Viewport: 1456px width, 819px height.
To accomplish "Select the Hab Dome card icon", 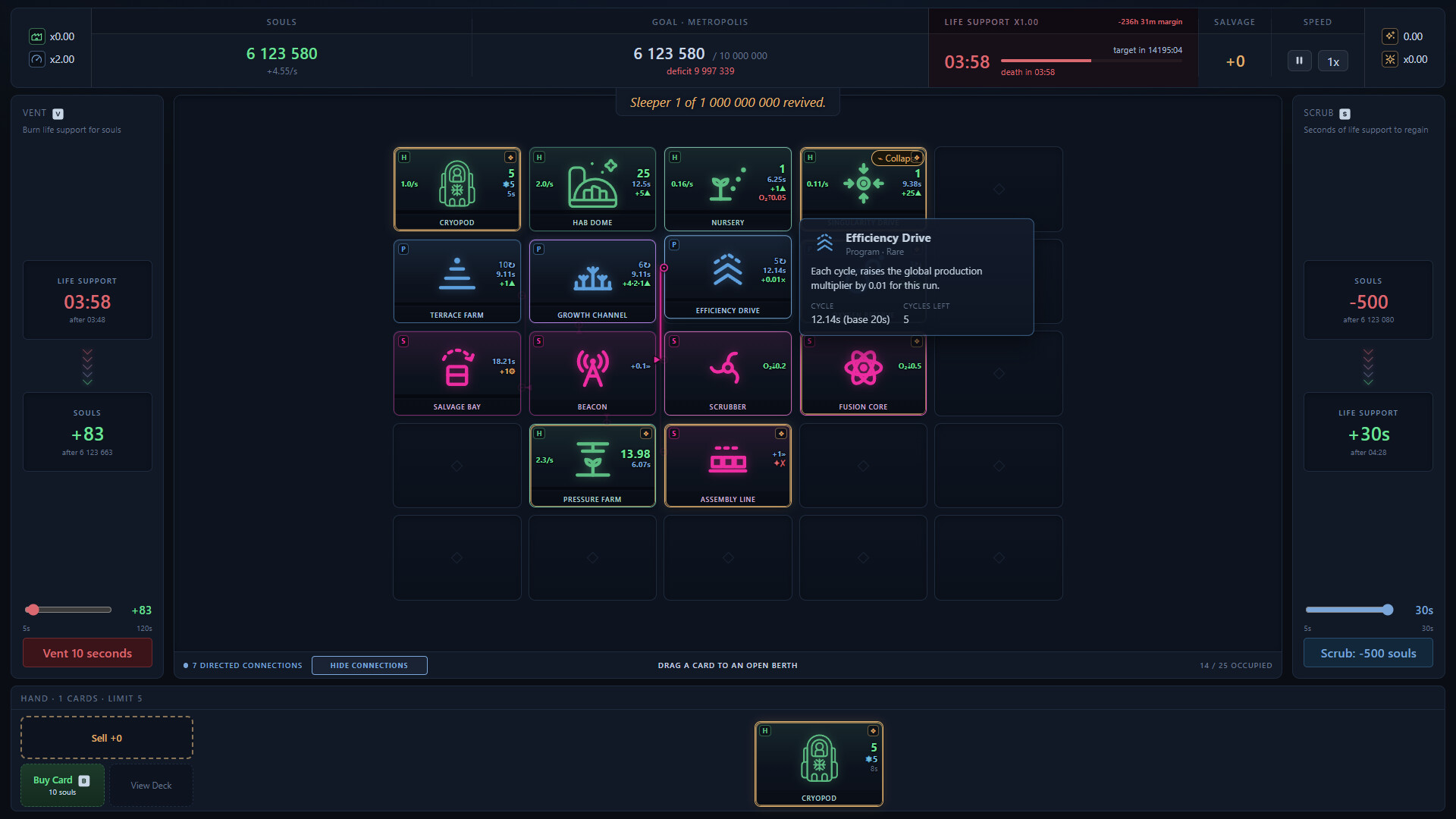I will click(593, 184).
